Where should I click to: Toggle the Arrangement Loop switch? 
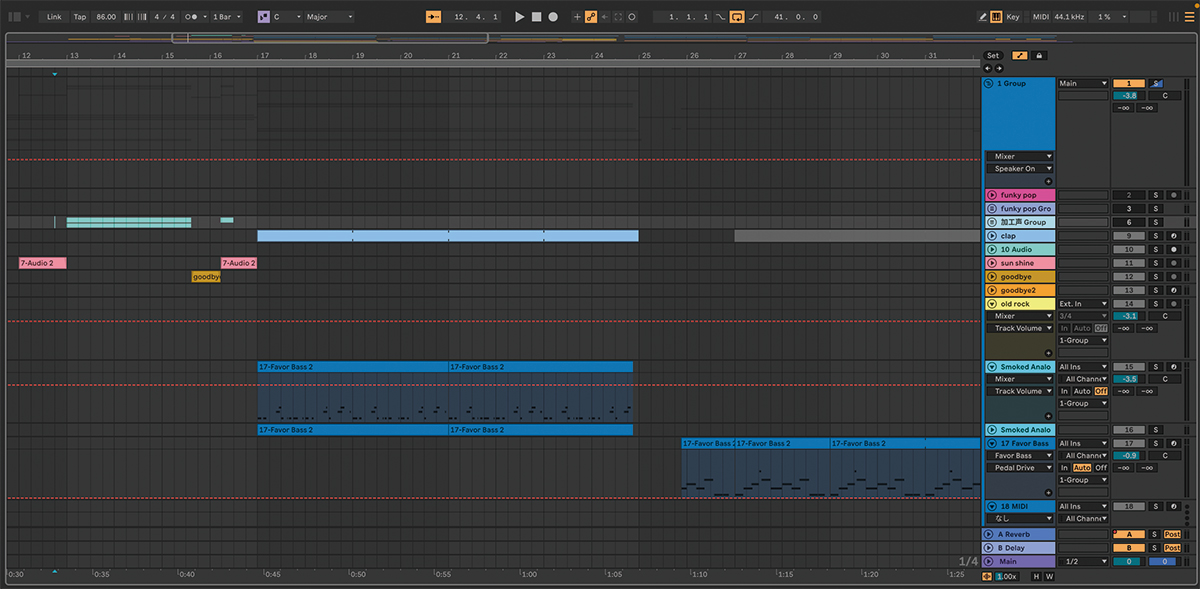click(x=737, y=17)
